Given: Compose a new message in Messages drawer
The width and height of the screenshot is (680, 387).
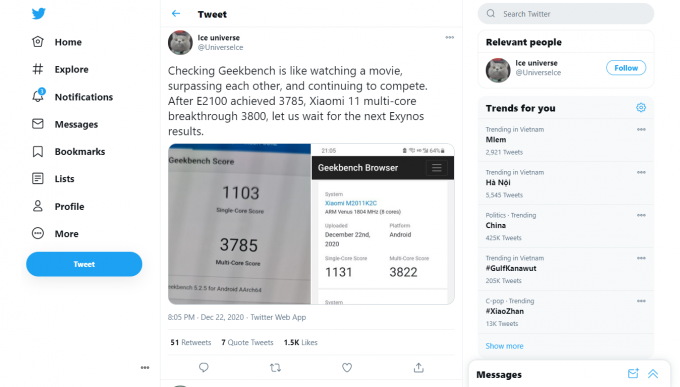Looking at the screenshot, I should tap(633, 374).
